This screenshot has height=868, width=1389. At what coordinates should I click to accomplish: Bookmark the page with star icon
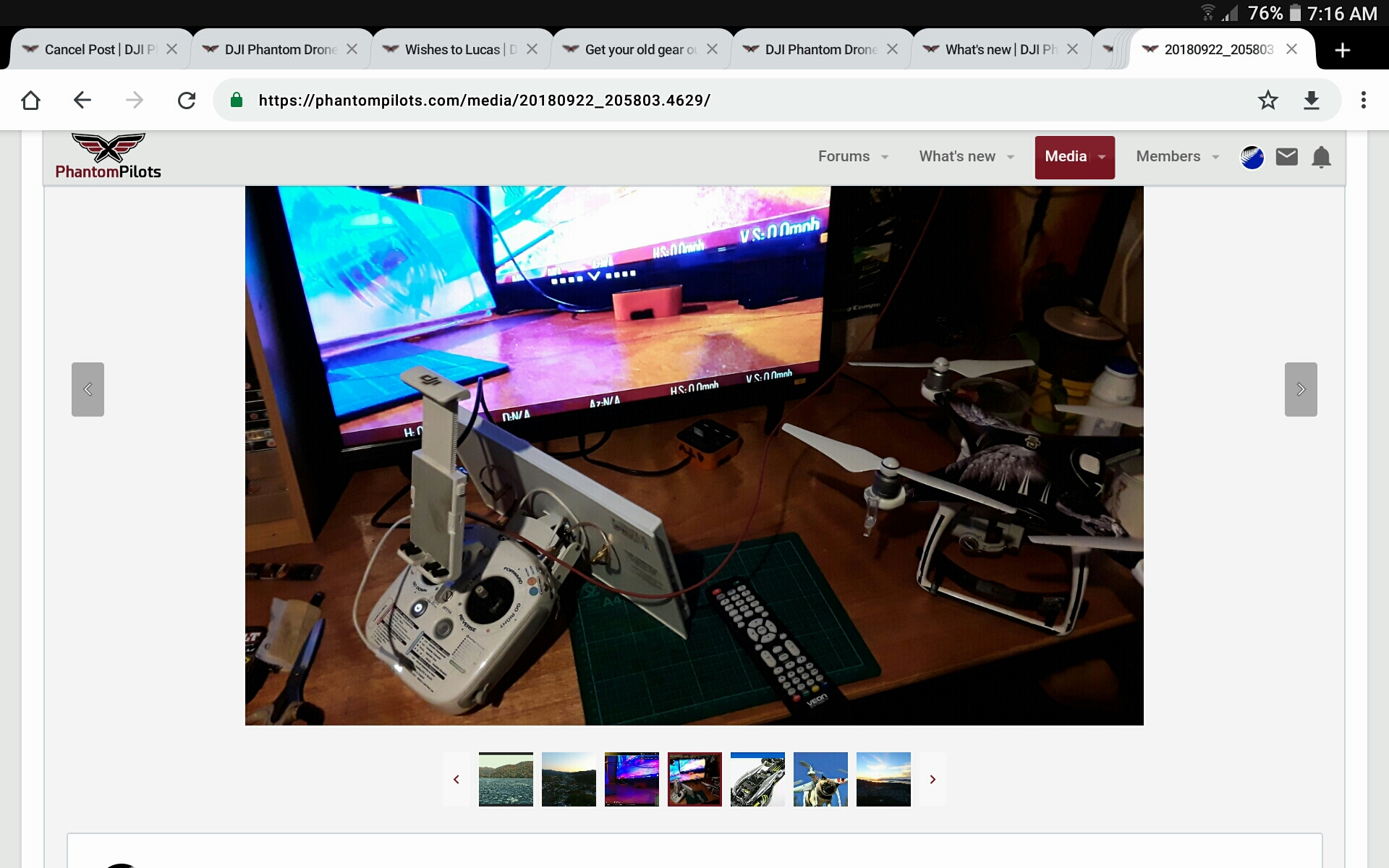tap(1267, 100)
